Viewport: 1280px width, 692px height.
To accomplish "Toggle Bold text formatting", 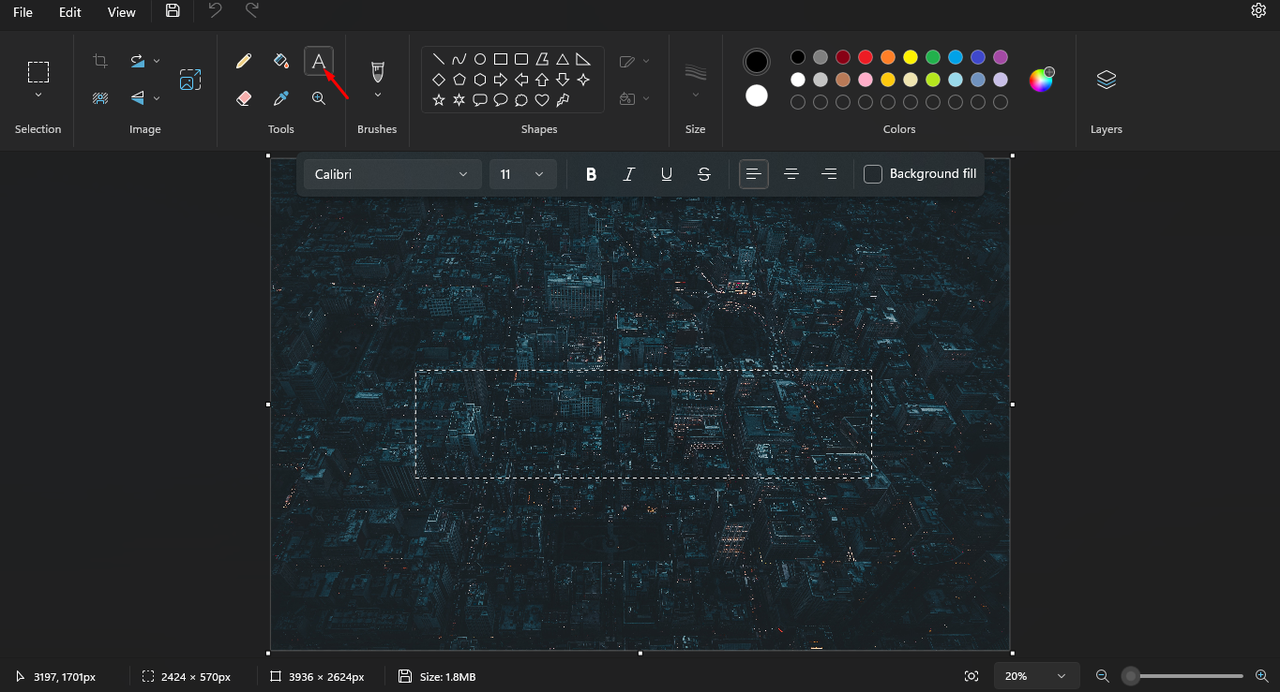I will 591,174.
